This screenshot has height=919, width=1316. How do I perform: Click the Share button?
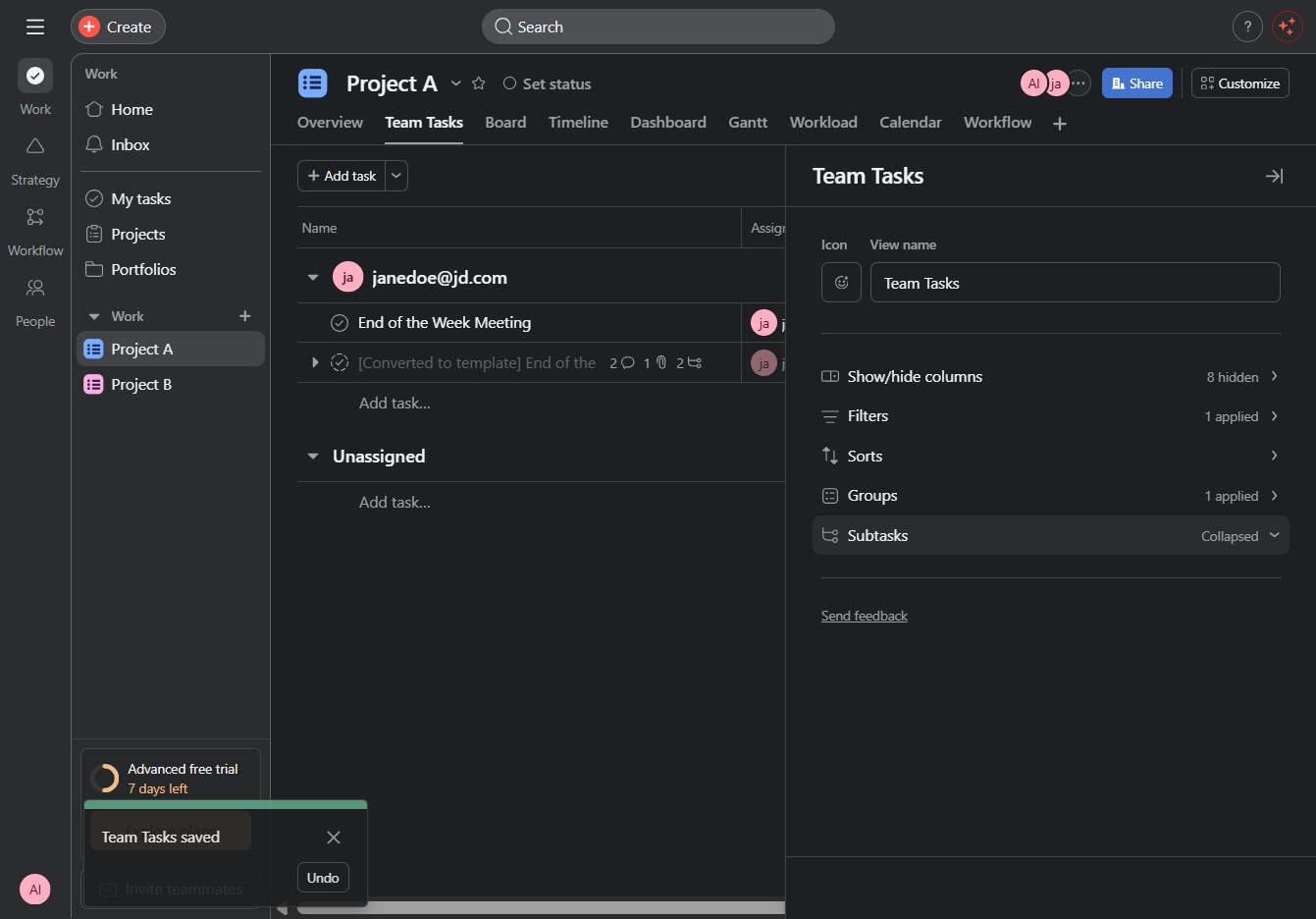(1136, 83)
